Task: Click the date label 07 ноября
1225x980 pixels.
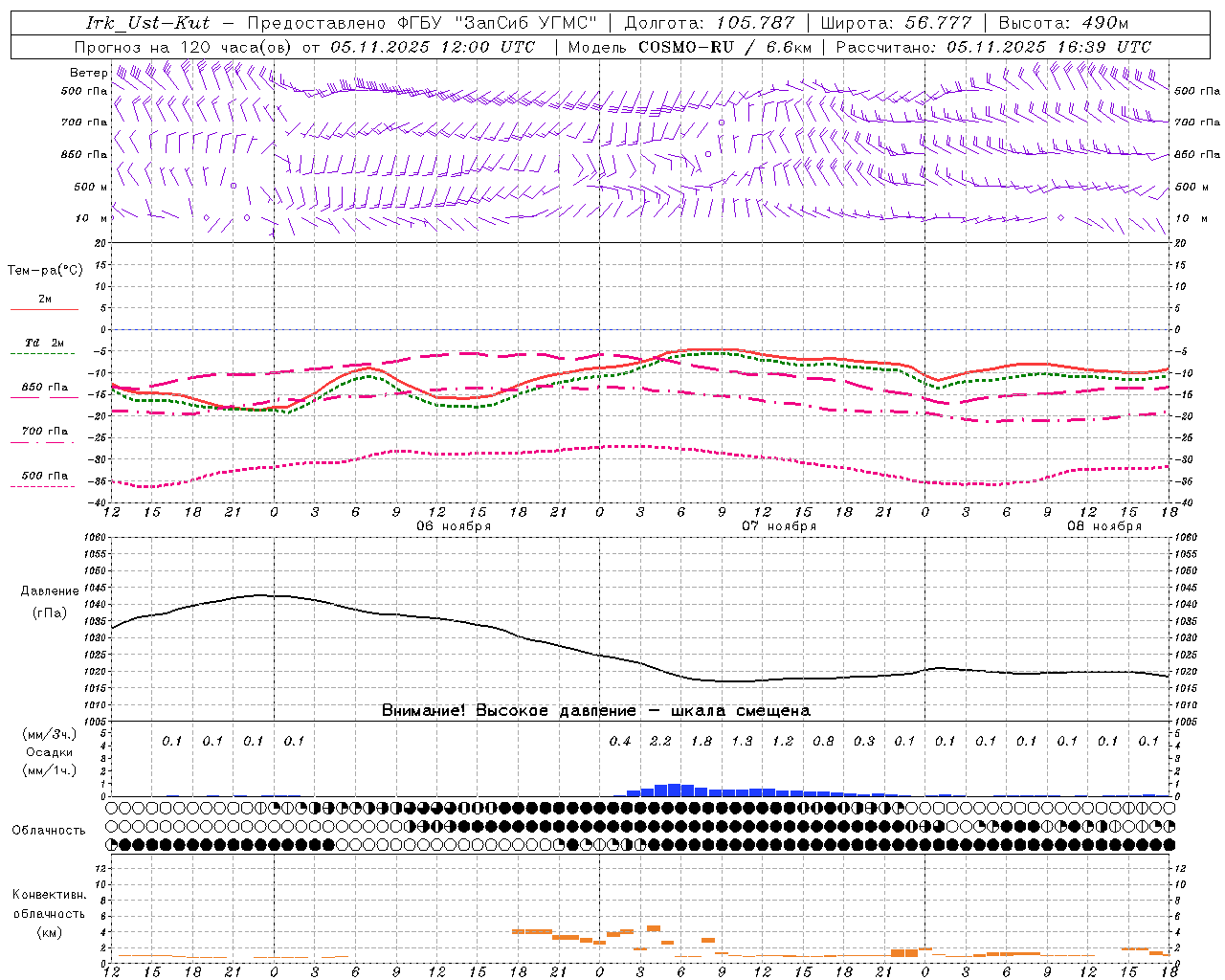Action: (x=779, y=526)
